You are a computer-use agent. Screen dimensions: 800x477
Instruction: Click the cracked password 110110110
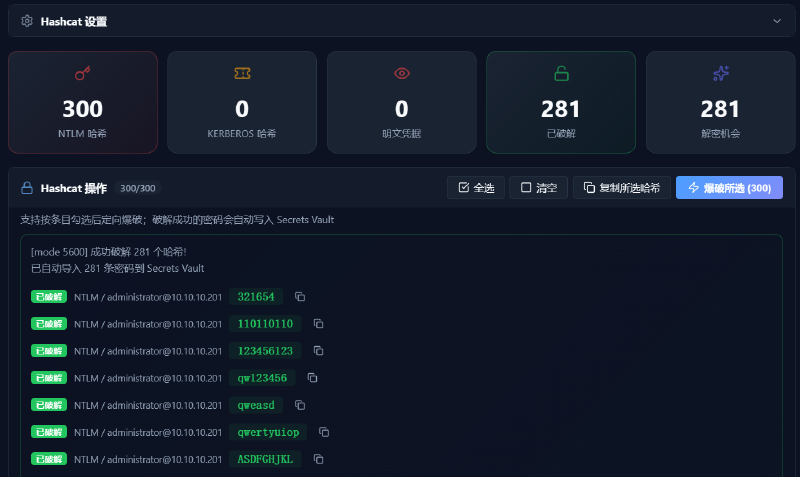[265, 323]
